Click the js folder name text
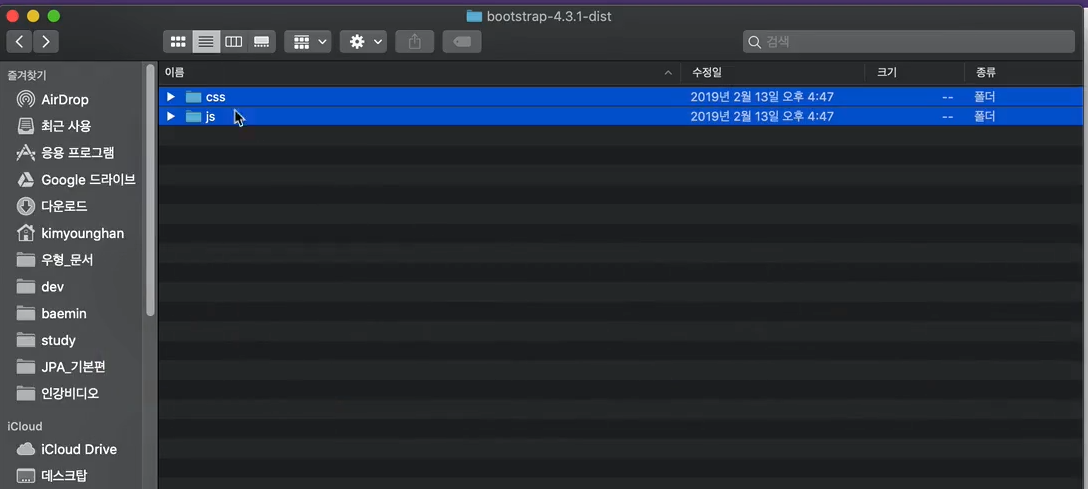The width and height of the screenshot is (1088, 489). [x=210, y=117]
